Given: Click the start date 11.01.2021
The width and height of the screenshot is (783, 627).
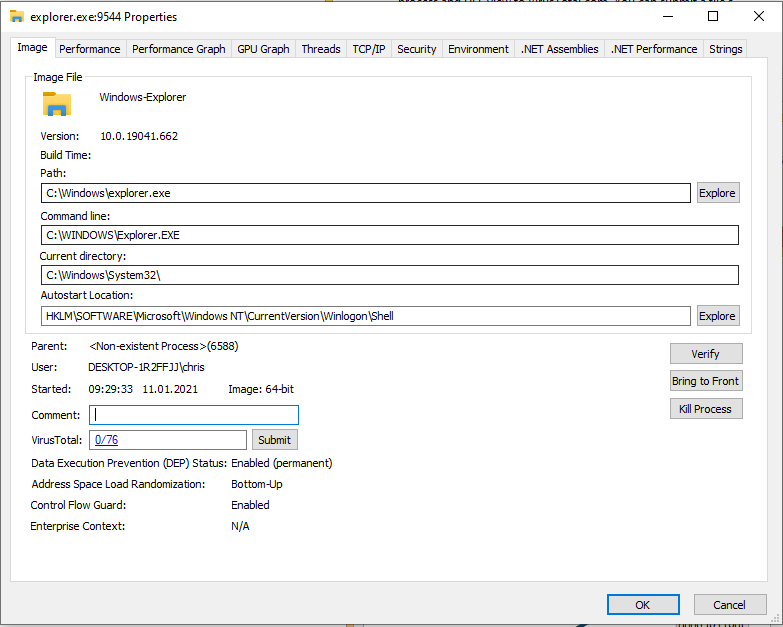Looking at the screenshot, I should pos(170,389).
